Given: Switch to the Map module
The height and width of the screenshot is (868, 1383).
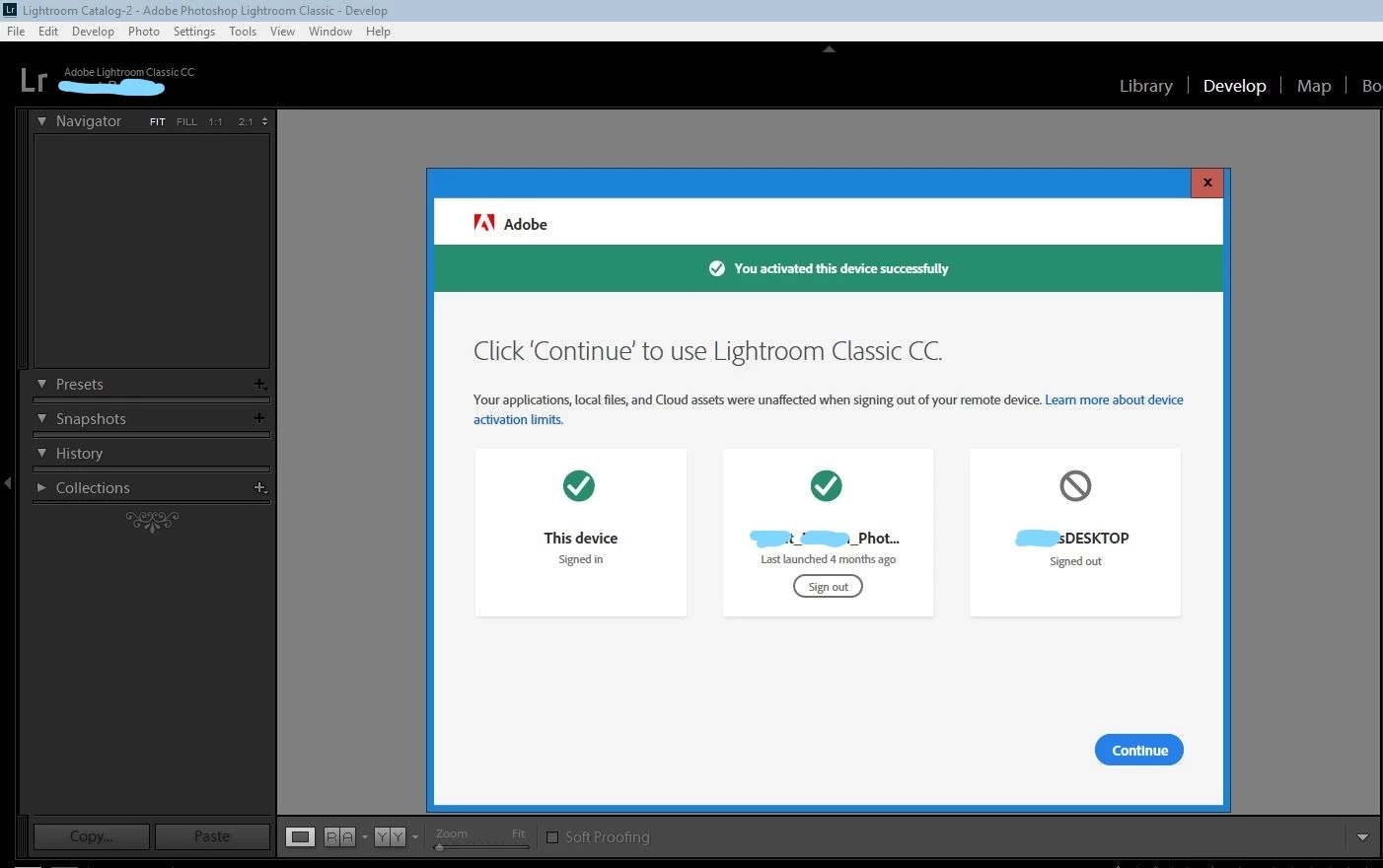Looking at the screenshot, I should click(1314, 86).
